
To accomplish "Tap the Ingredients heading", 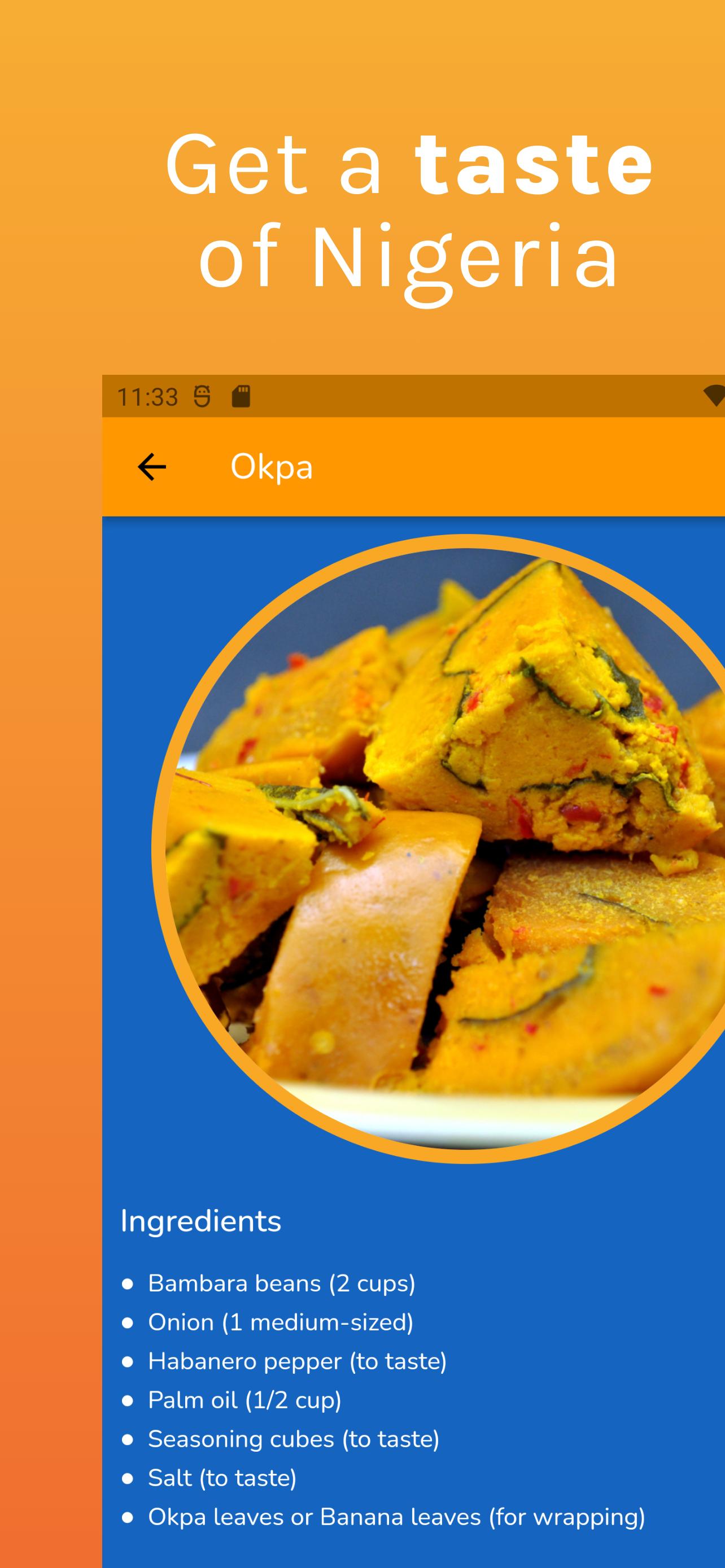I will (x=201, y=1221).
